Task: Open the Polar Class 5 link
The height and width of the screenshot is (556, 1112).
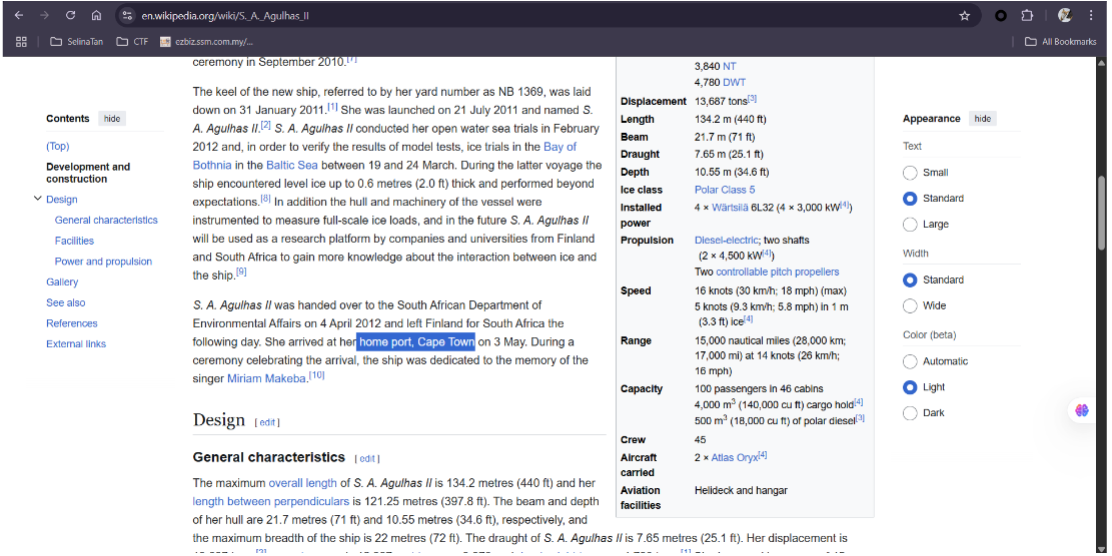Action: (724, 189)
